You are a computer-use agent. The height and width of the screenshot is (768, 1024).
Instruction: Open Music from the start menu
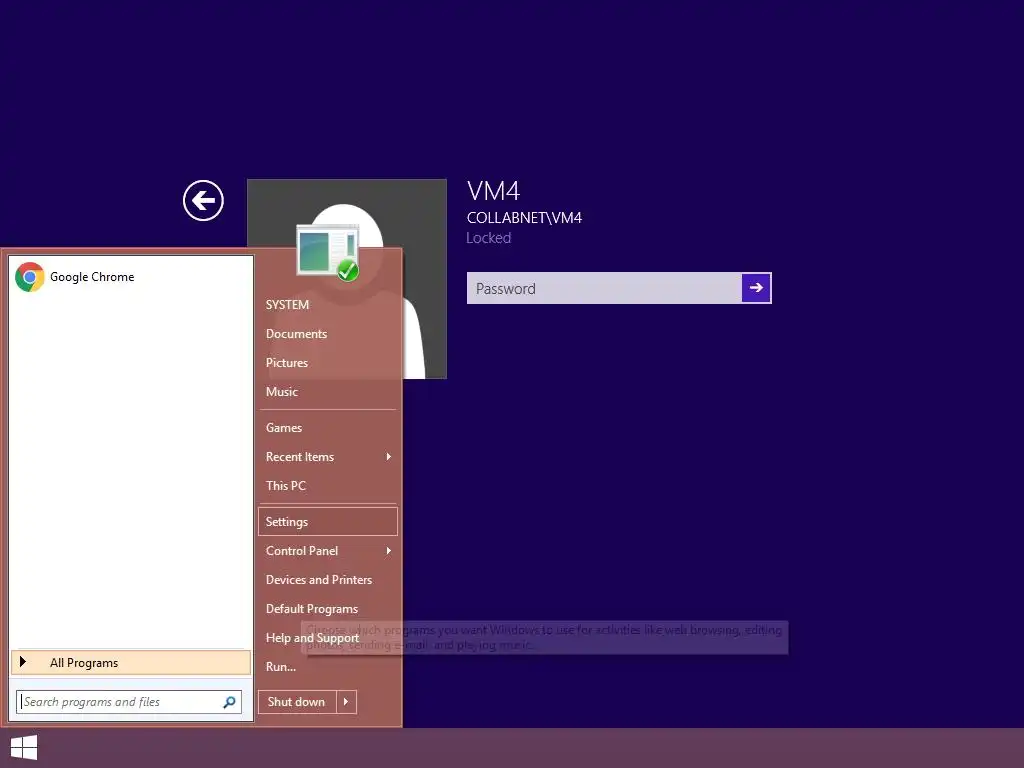281,392
